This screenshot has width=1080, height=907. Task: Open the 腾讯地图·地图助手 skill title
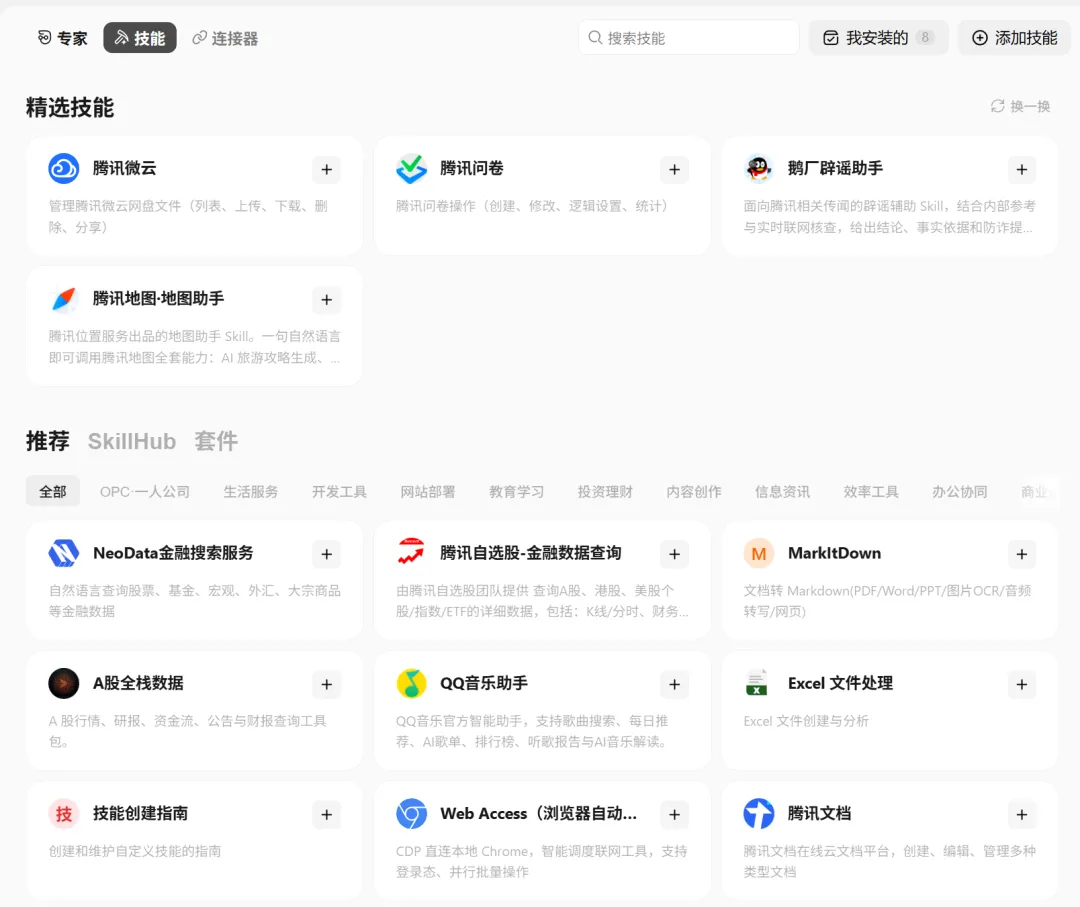158,298
